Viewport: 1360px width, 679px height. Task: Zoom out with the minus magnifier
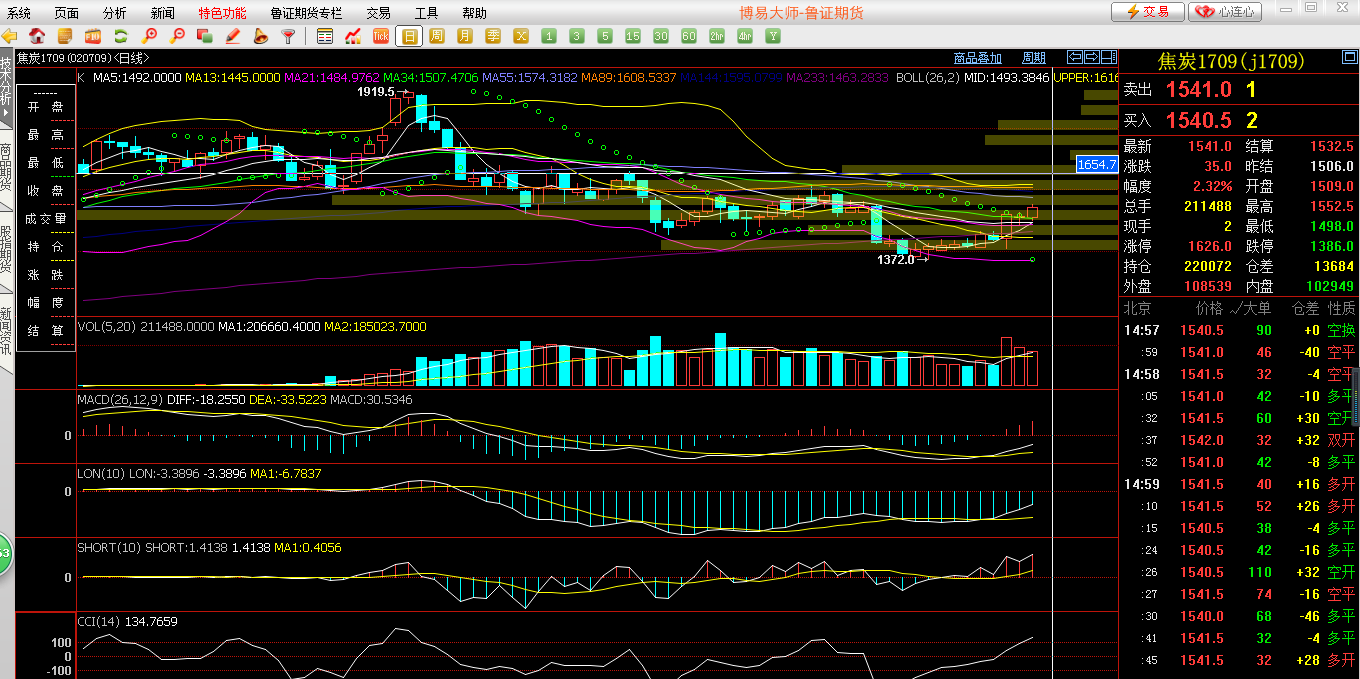178,36
